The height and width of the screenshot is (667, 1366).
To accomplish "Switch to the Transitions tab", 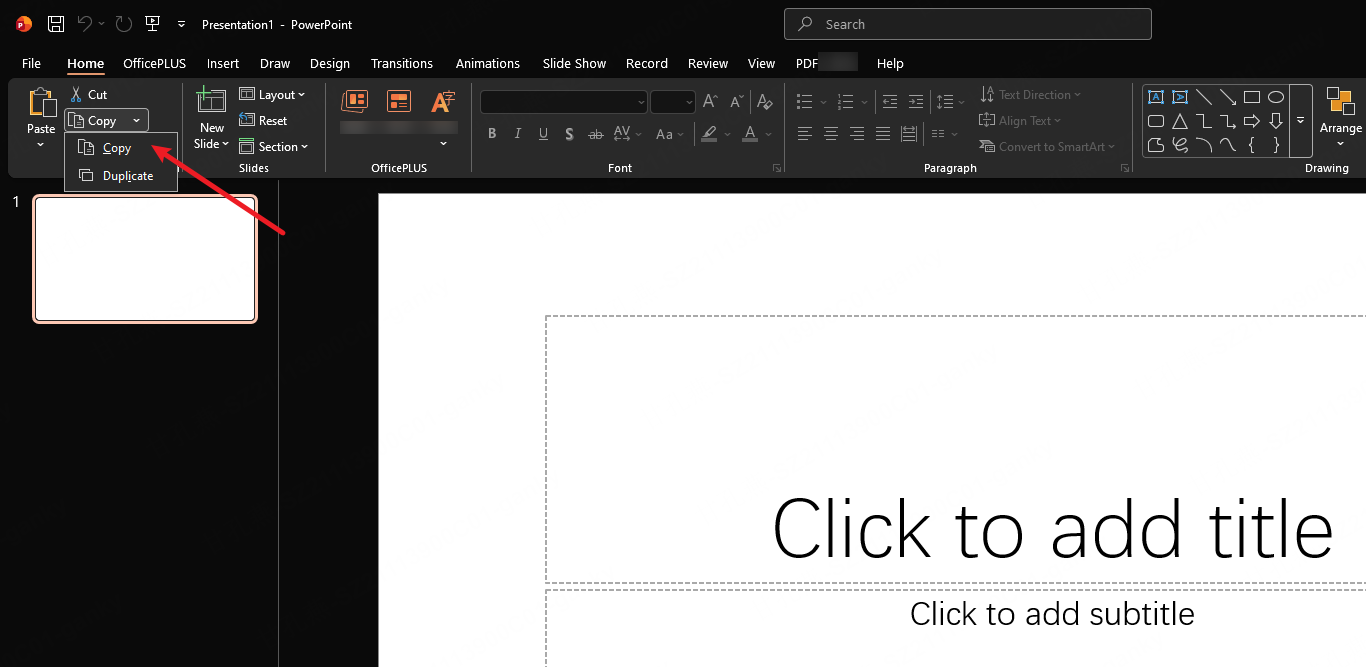I will pyautogui.click(x=402, y=63).
